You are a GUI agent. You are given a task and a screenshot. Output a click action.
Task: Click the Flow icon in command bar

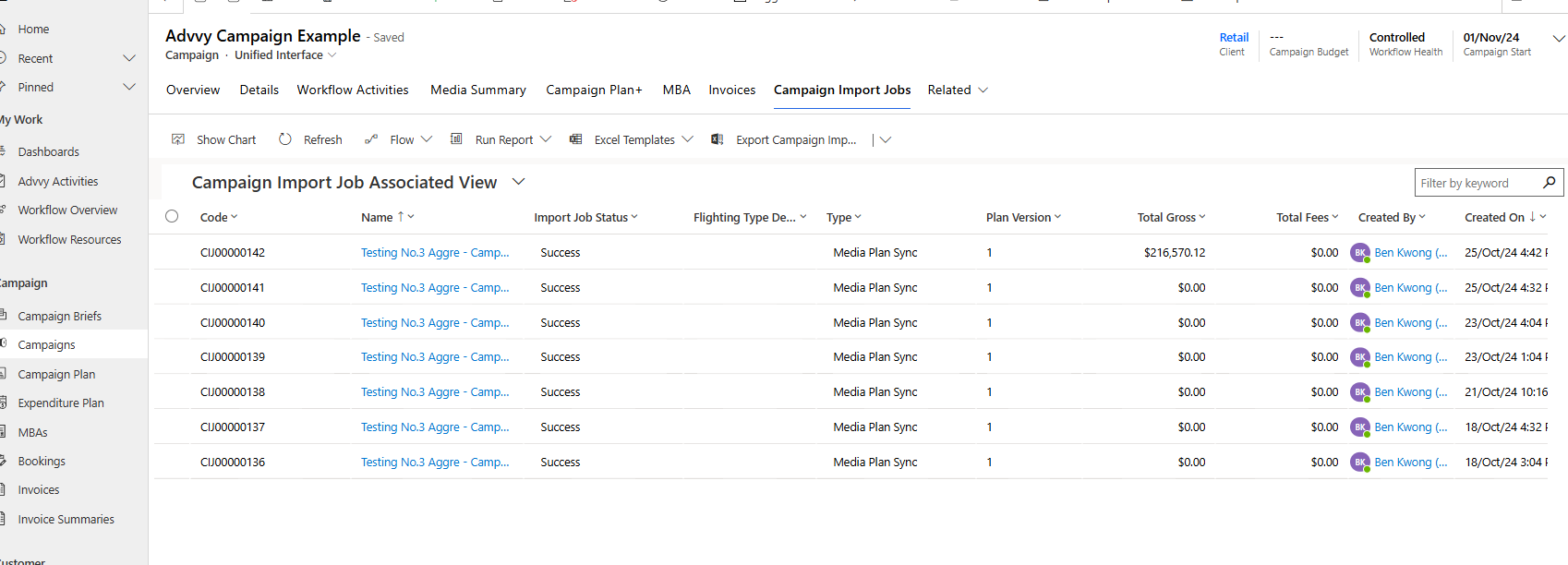tap(371, 139)
